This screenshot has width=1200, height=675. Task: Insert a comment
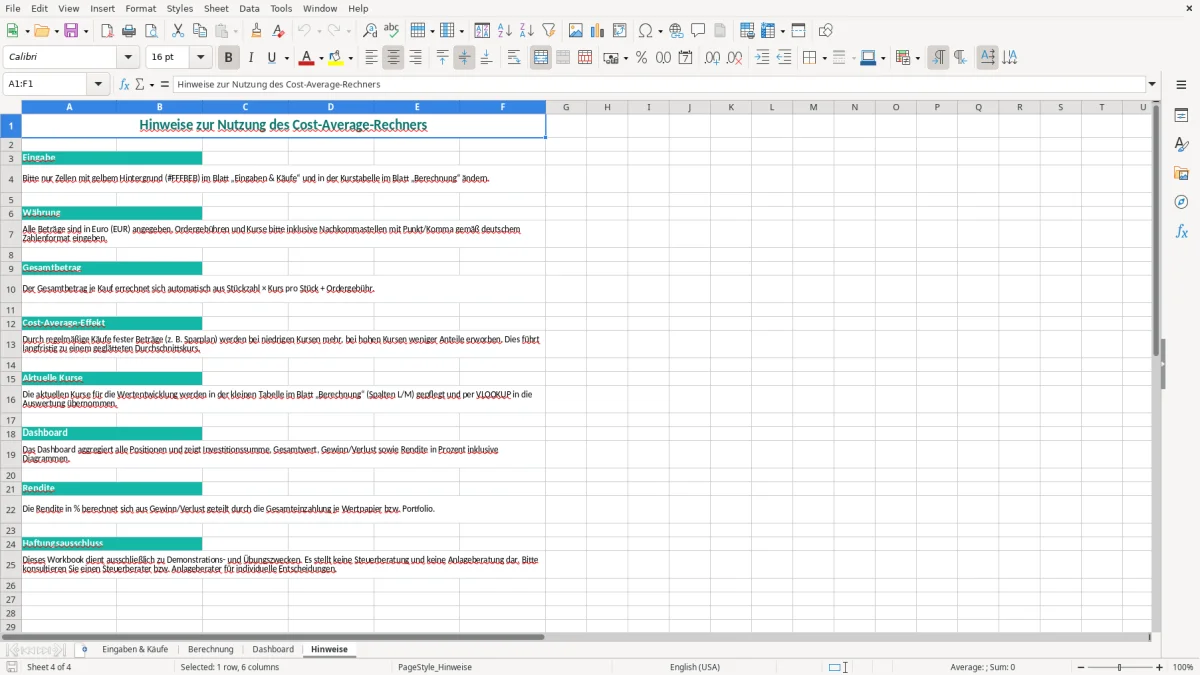(x=698, y=31)
